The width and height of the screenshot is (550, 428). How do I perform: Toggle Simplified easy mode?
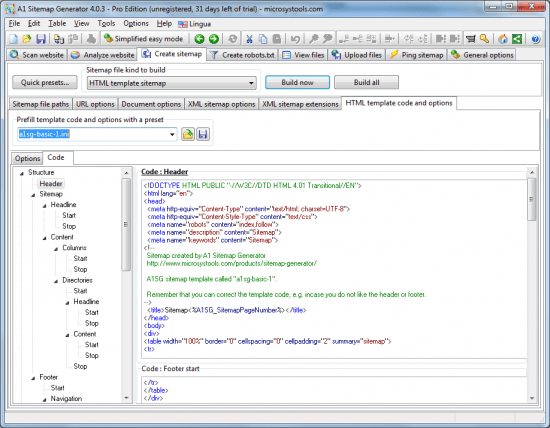click(143, 39)
